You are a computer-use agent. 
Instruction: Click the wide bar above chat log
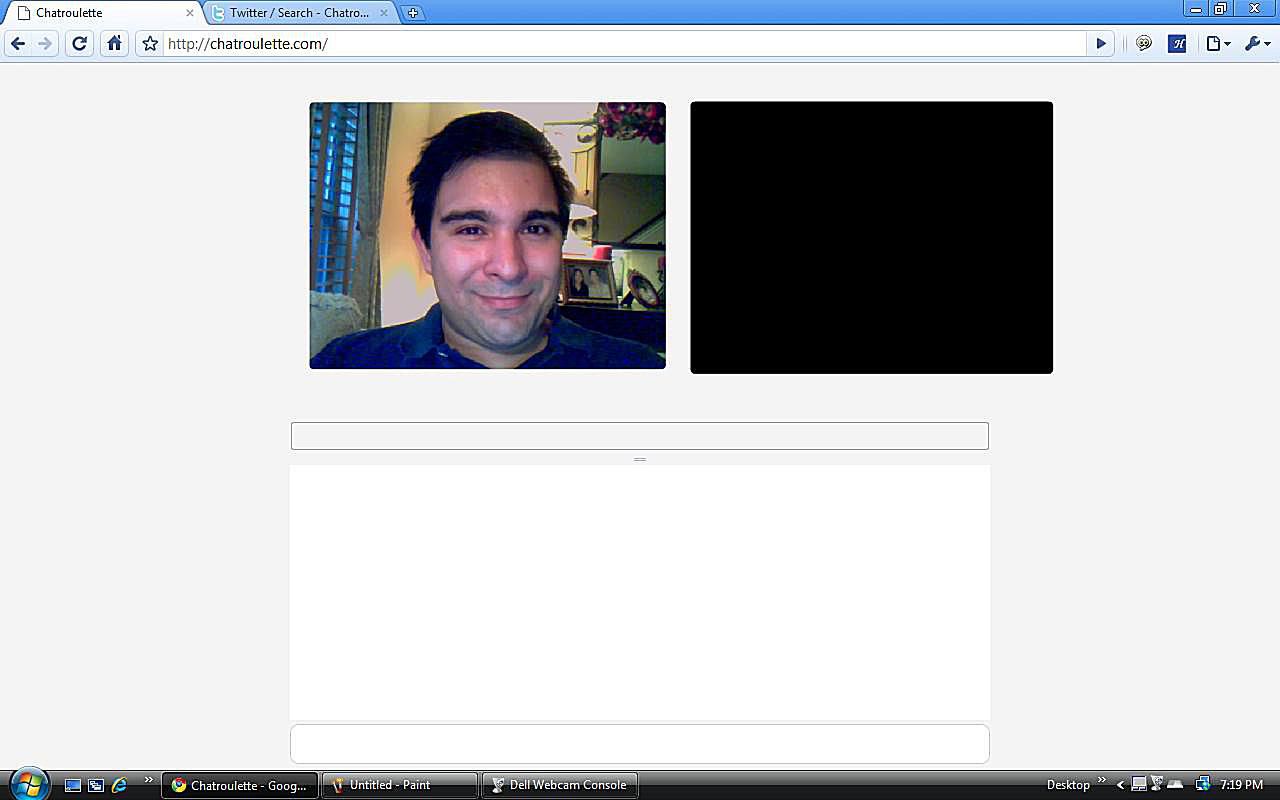coord(640,436)
